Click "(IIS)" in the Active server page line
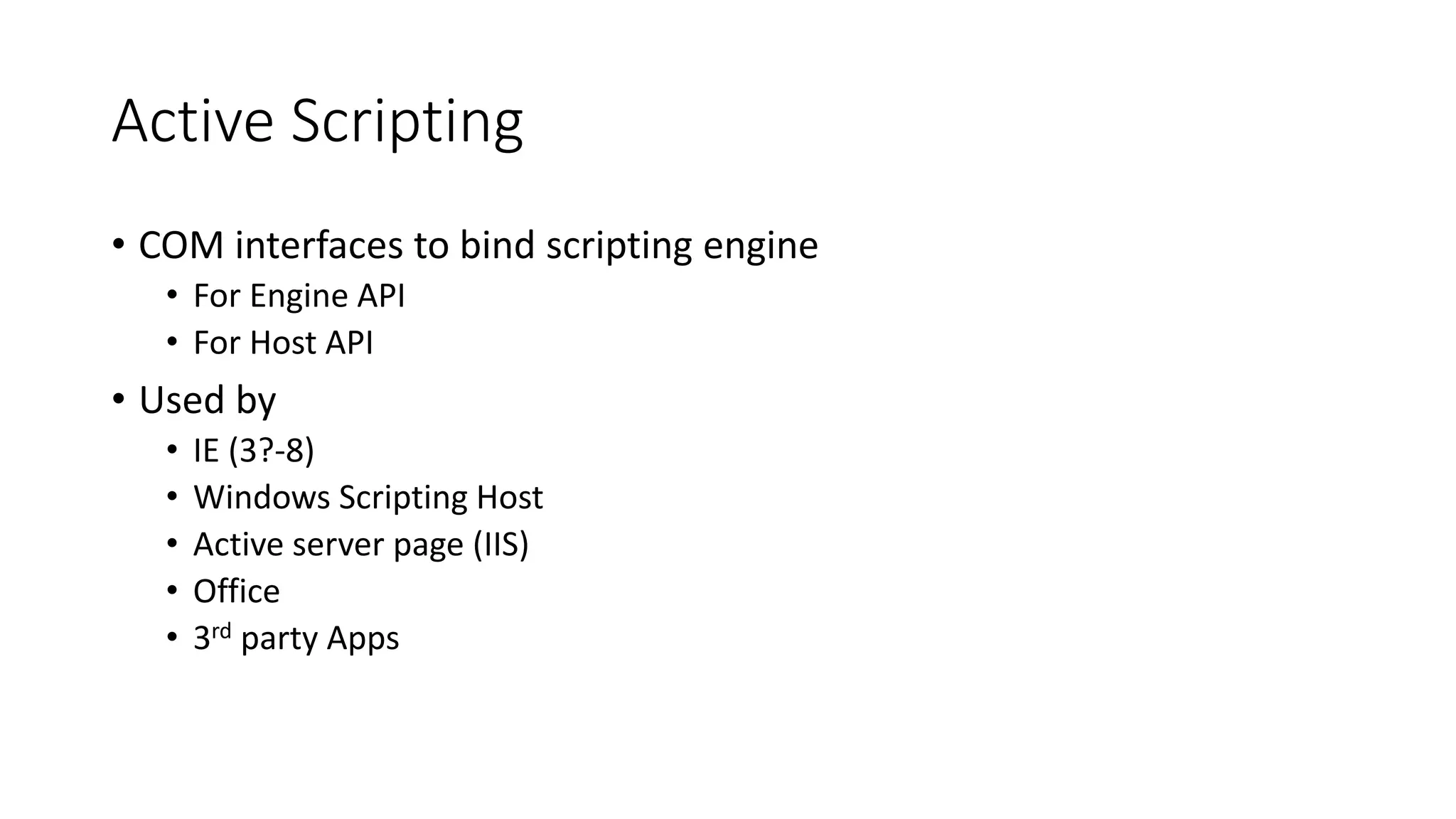 501,545
